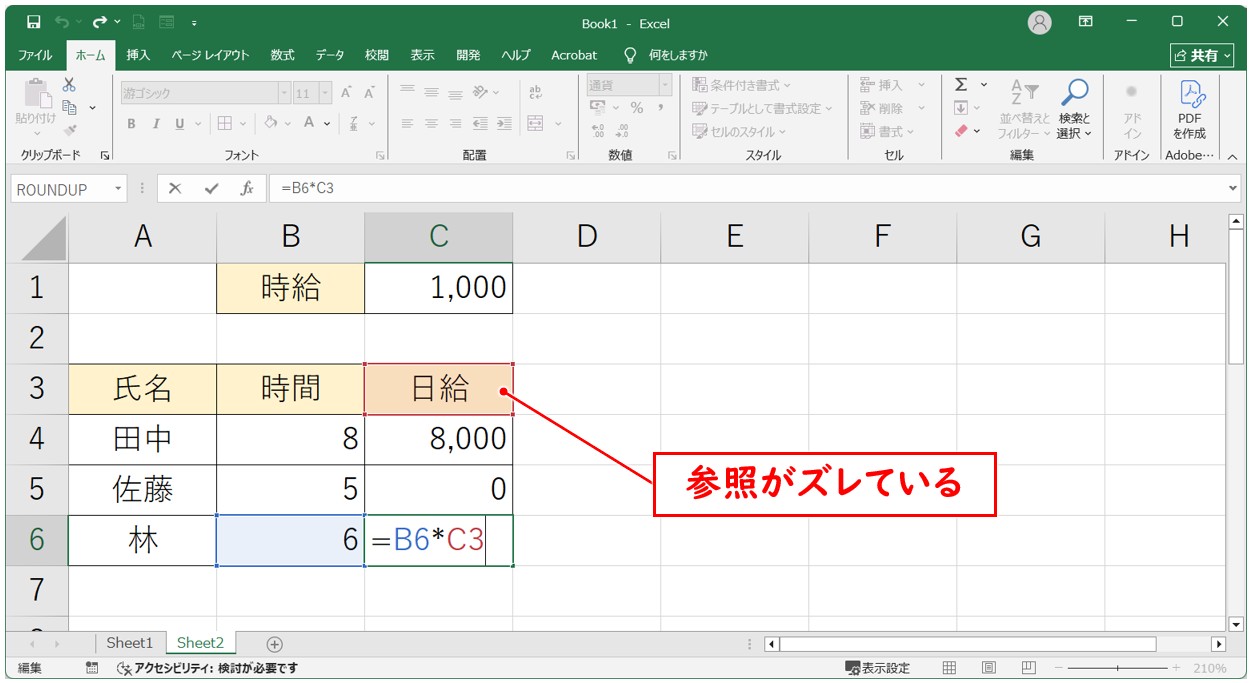Click the Borders icon in the font group
This screenshot has width=1251, height=683.
[224, 124]
